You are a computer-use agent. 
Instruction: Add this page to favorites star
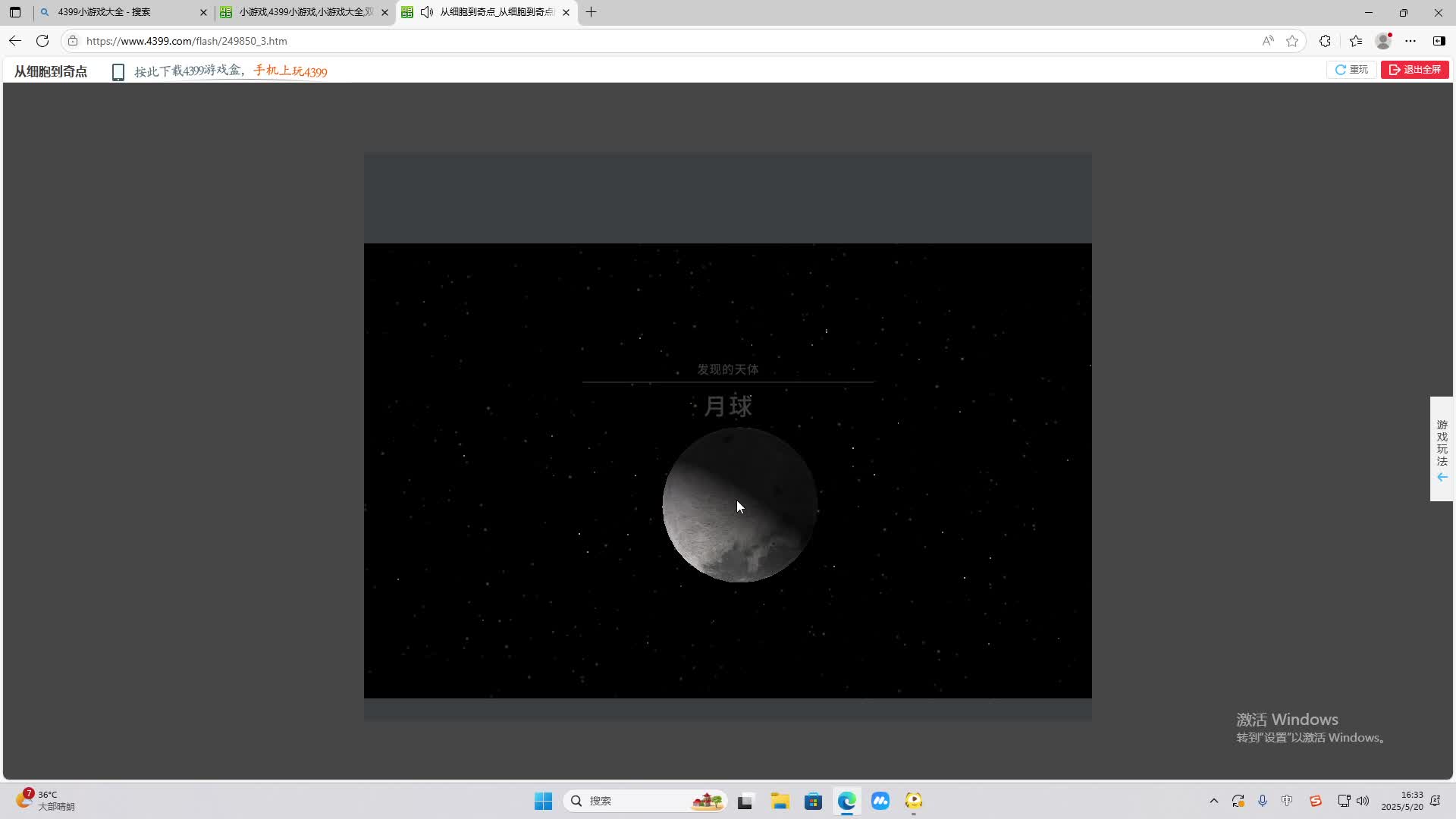pos(1292,41)
